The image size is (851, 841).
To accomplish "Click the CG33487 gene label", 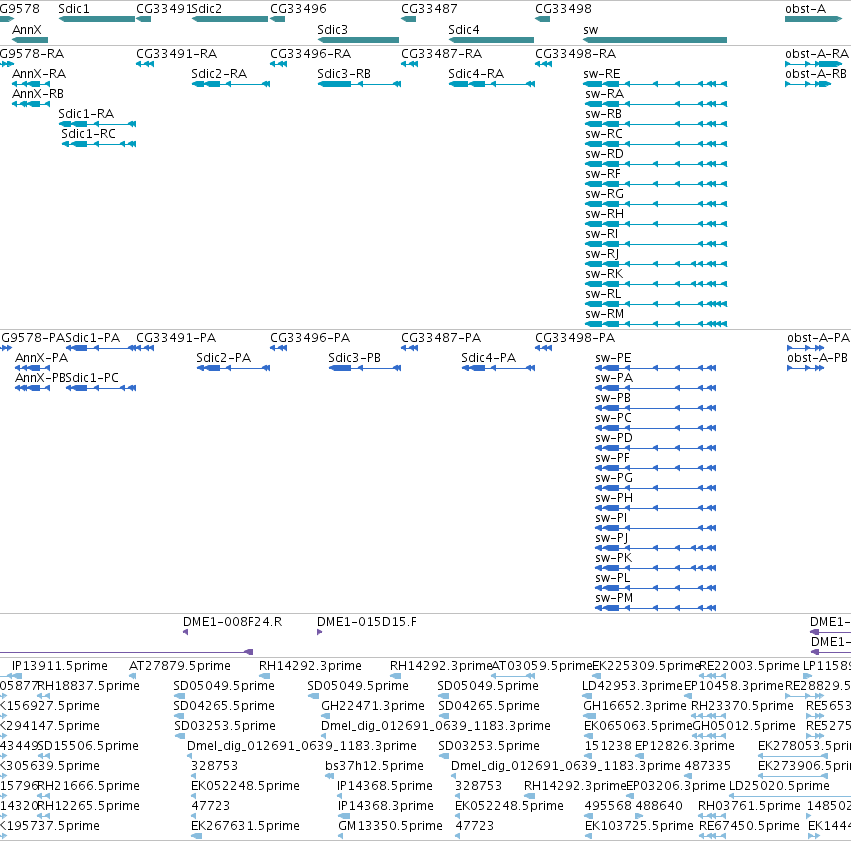I will 429,9.
